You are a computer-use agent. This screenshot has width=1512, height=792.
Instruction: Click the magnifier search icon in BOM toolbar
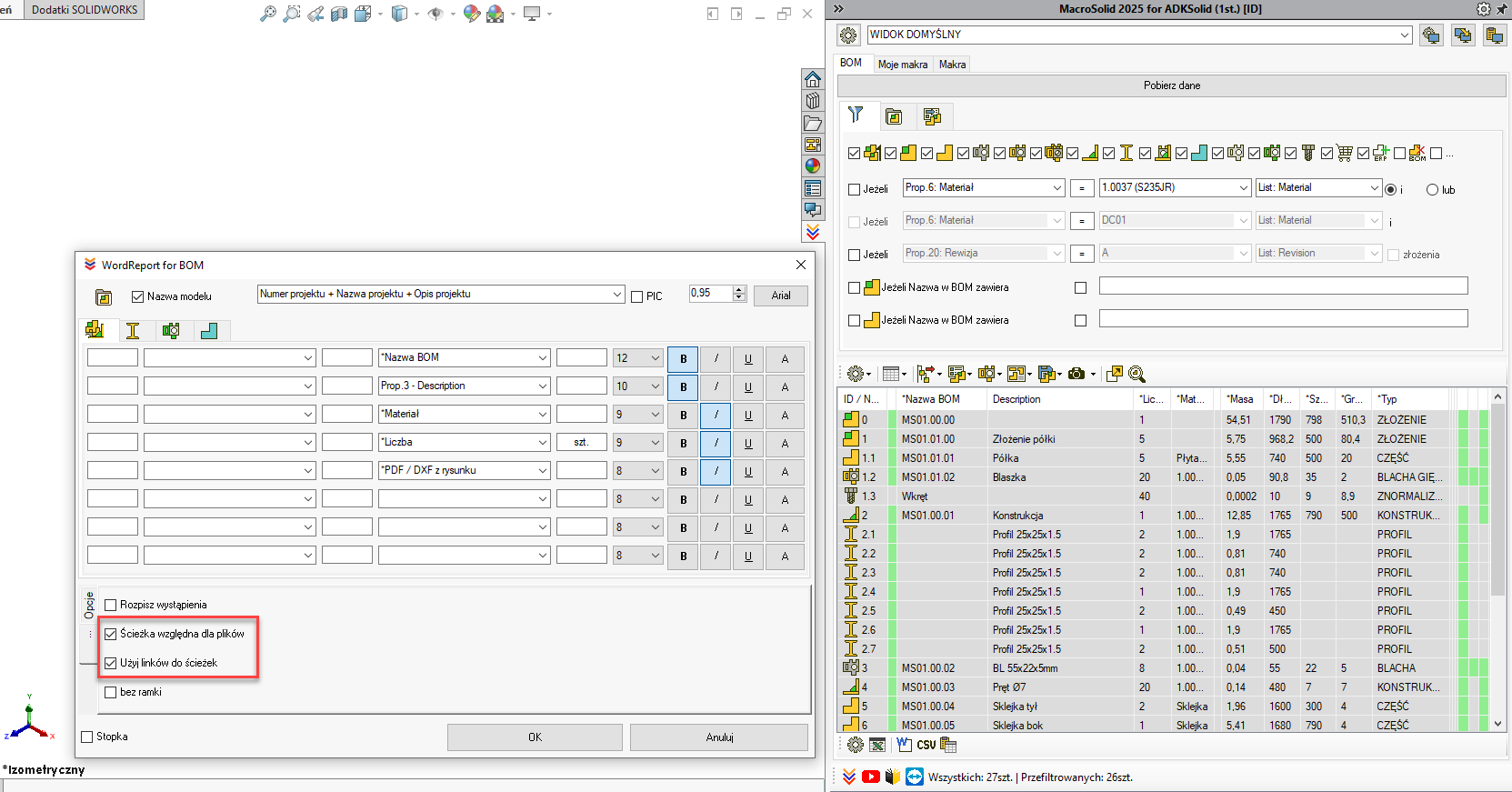[x=1137, y=374]
